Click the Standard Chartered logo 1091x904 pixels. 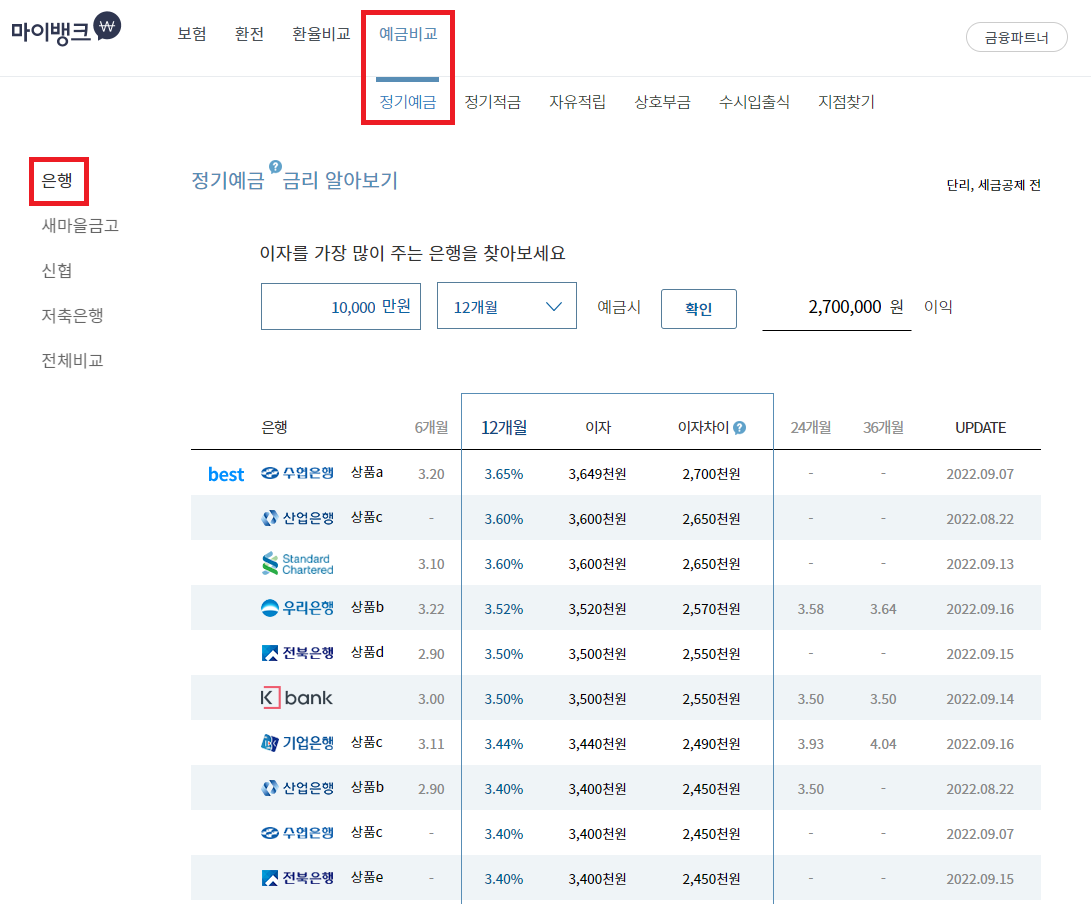[297, 564]
